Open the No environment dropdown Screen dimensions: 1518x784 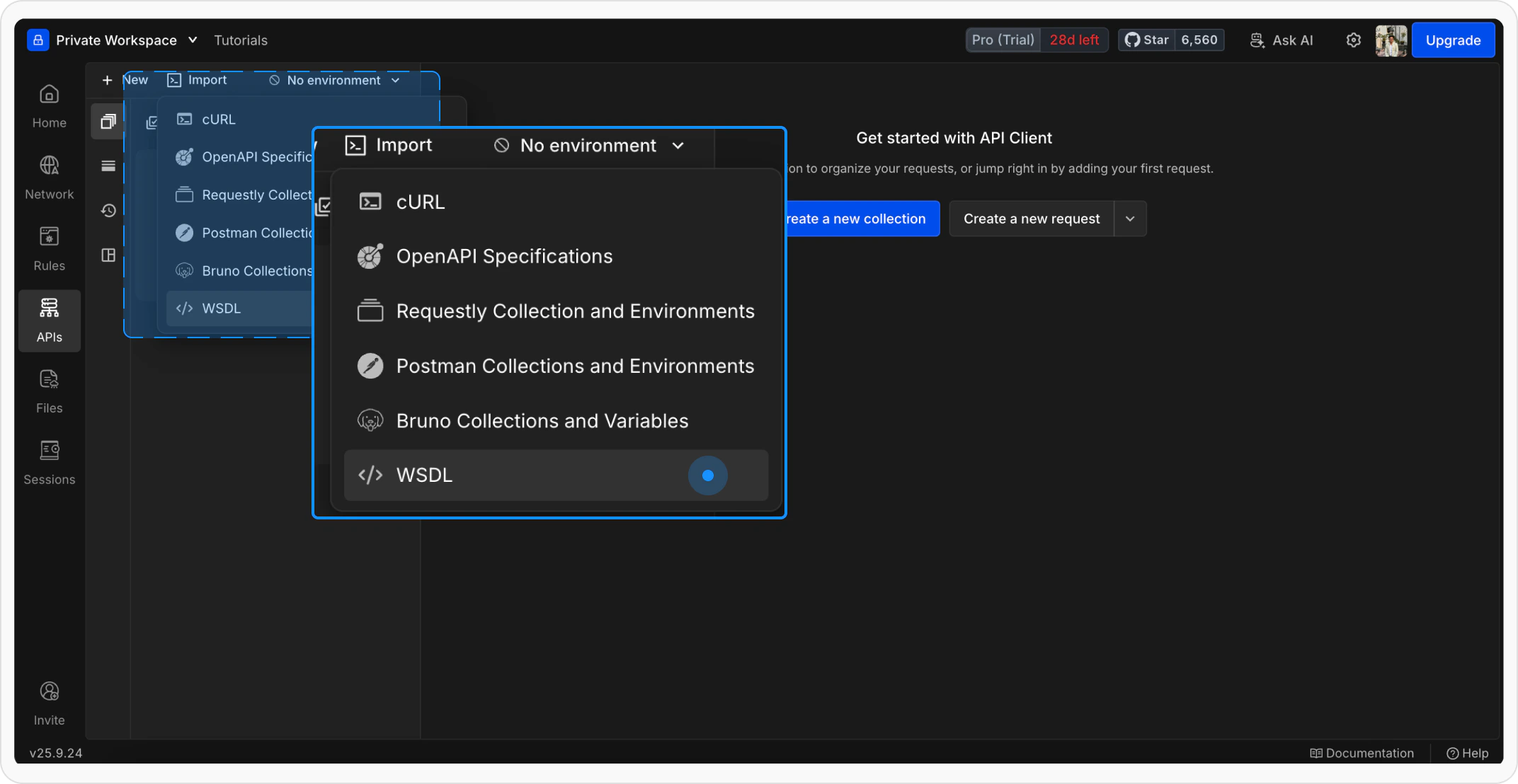[590, 146]
